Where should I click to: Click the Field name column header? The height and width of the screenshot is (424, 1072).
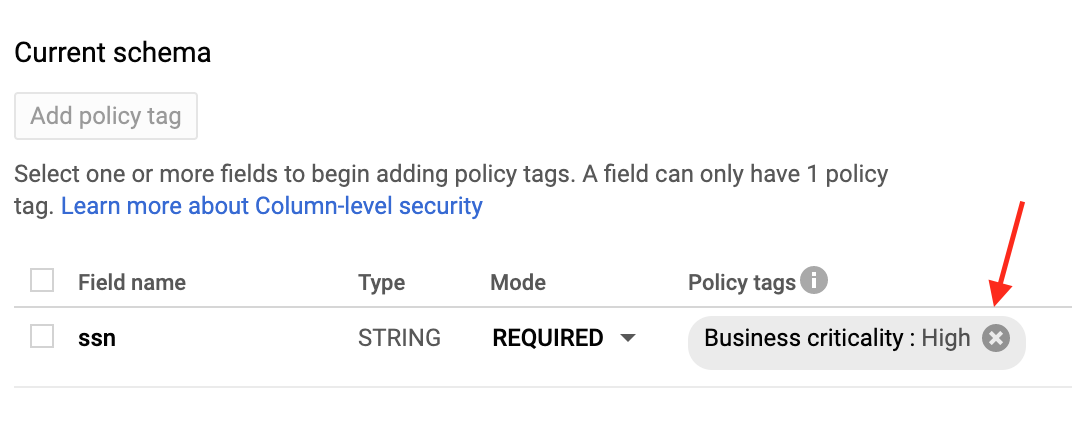pos(132,282)
